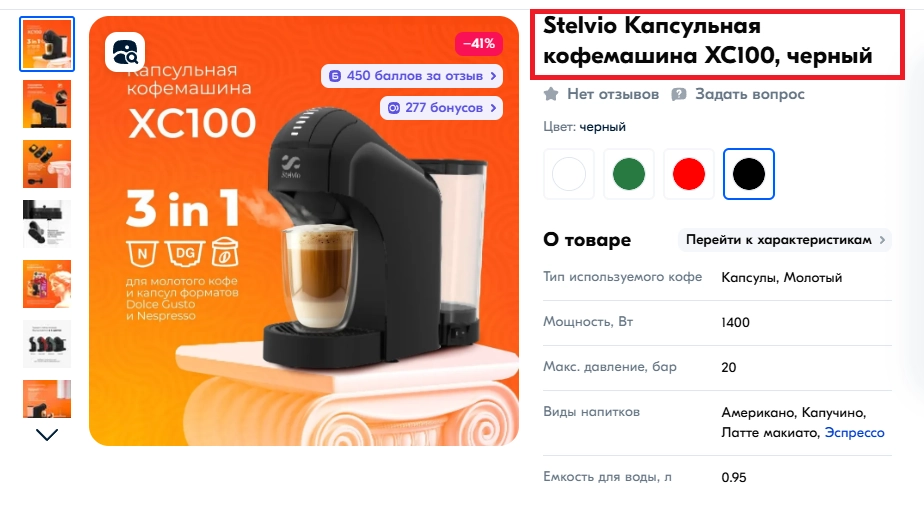This screenshot has height=507, width=924.
Task: Select the black color option
Action: (749, 174)
